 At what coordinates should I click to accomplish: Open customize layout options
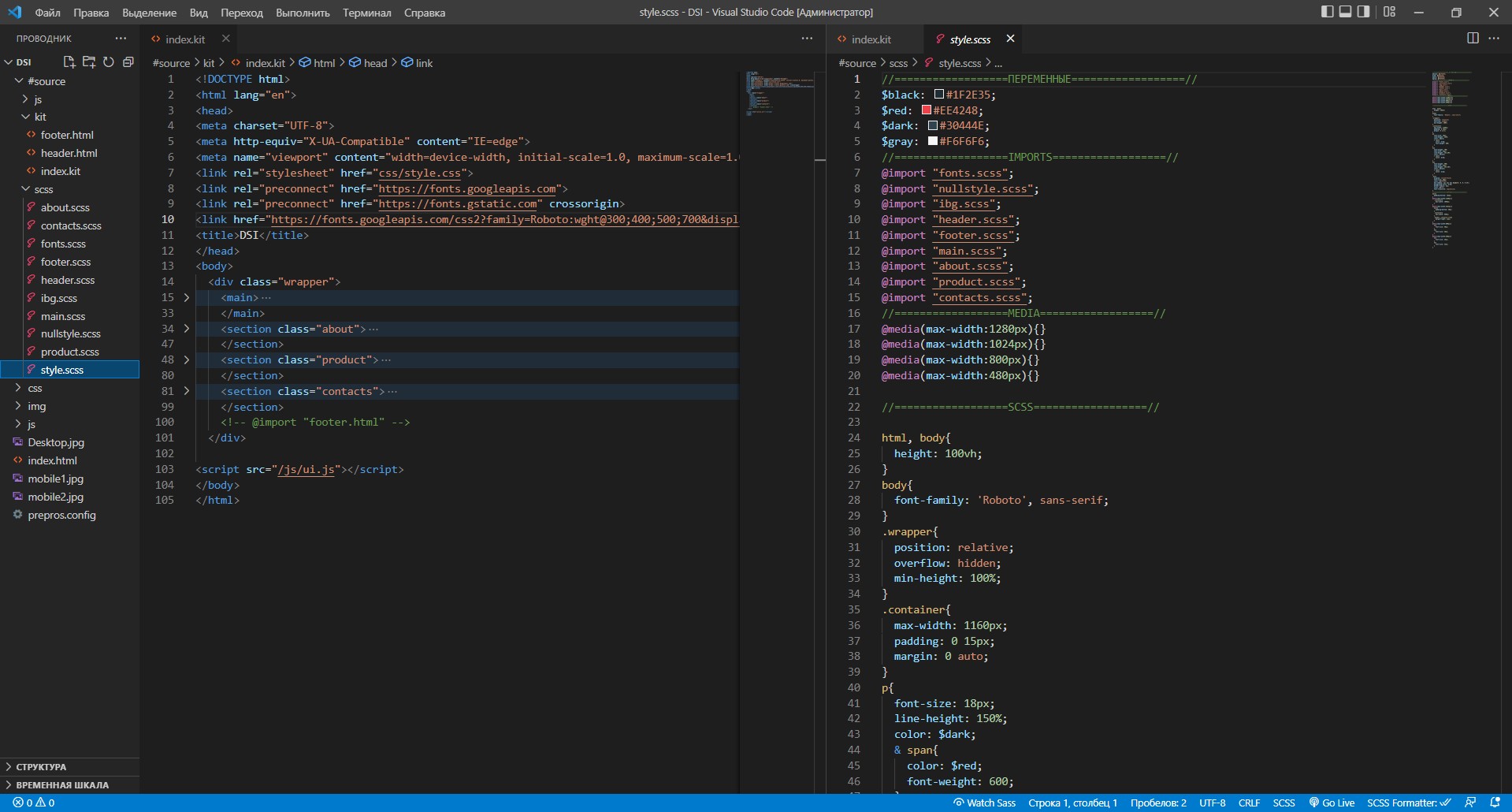(x=1389, y=12)
